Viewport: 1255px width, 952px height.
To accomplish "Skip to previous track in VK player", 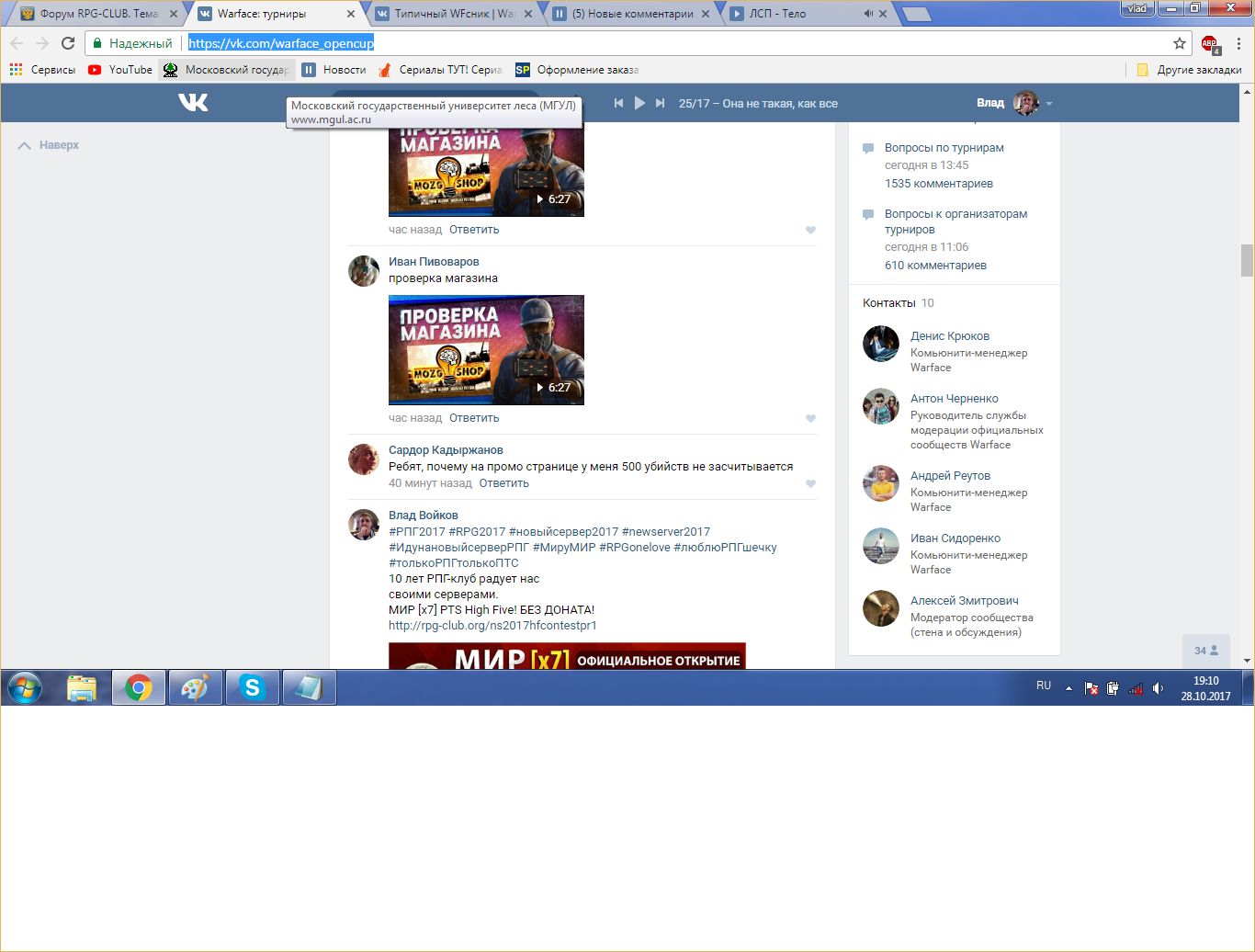I will coord(619,103).
